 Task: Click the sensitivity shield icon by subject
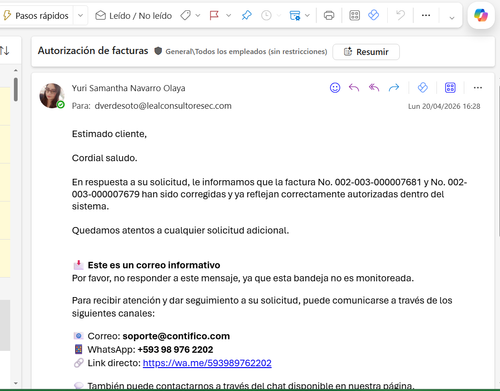pos(158,51)
